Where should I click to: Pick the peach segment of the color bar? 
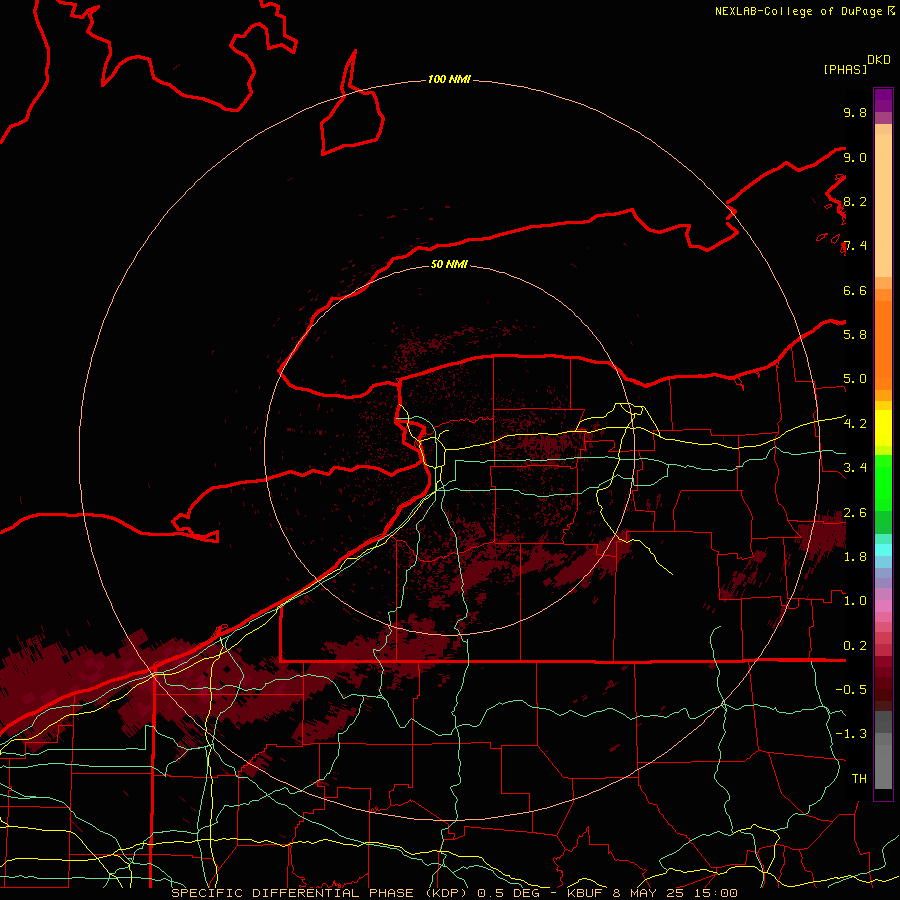(883, 205)
